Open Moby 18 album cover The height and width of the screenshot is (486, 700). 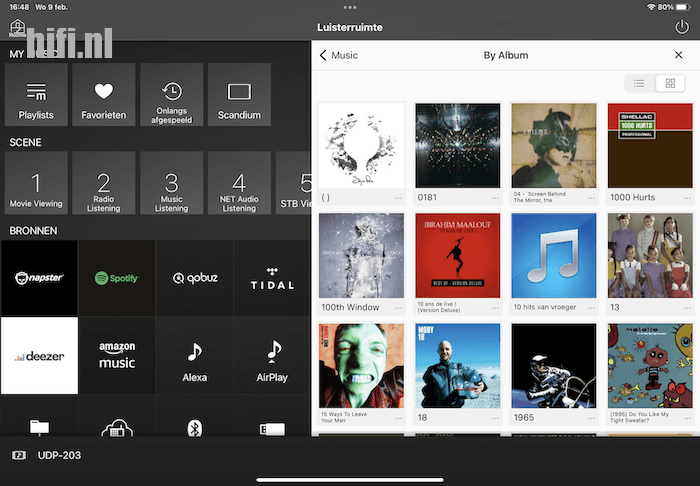[x=458, y=366]
